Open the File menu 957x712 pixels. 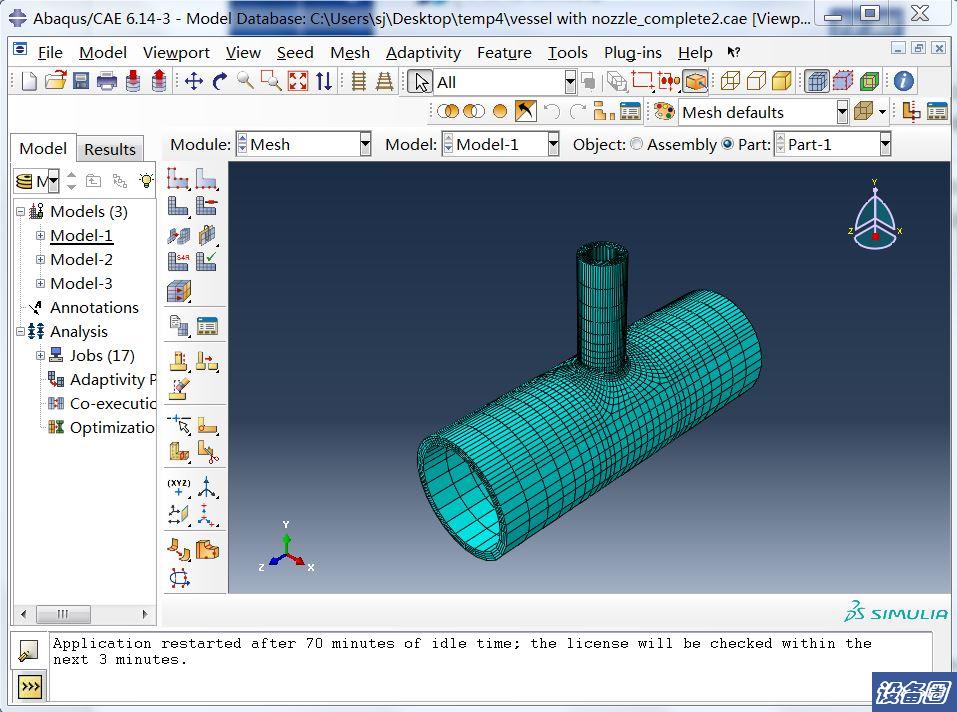click(49, 53)
